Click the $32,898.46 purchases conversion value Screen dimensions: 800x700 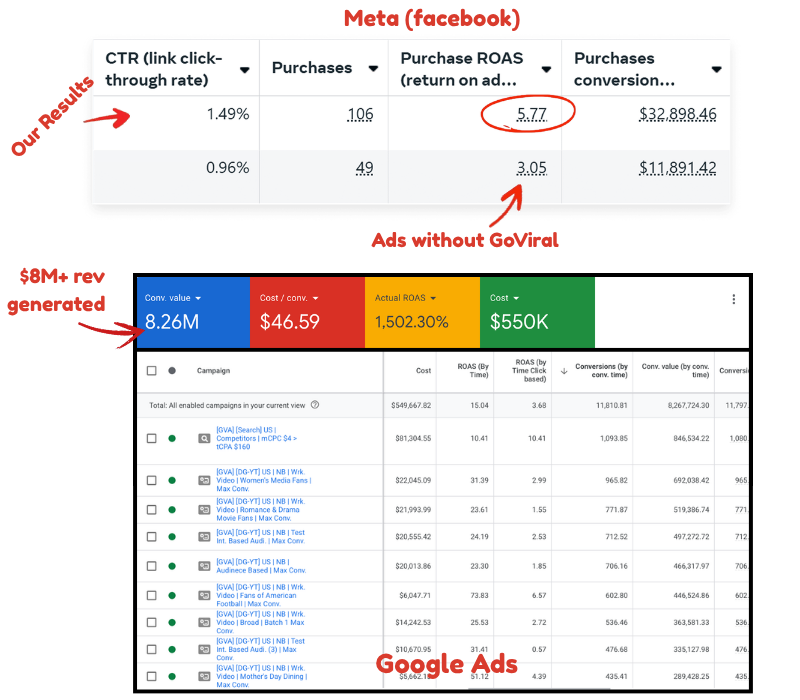coord(678,114)
